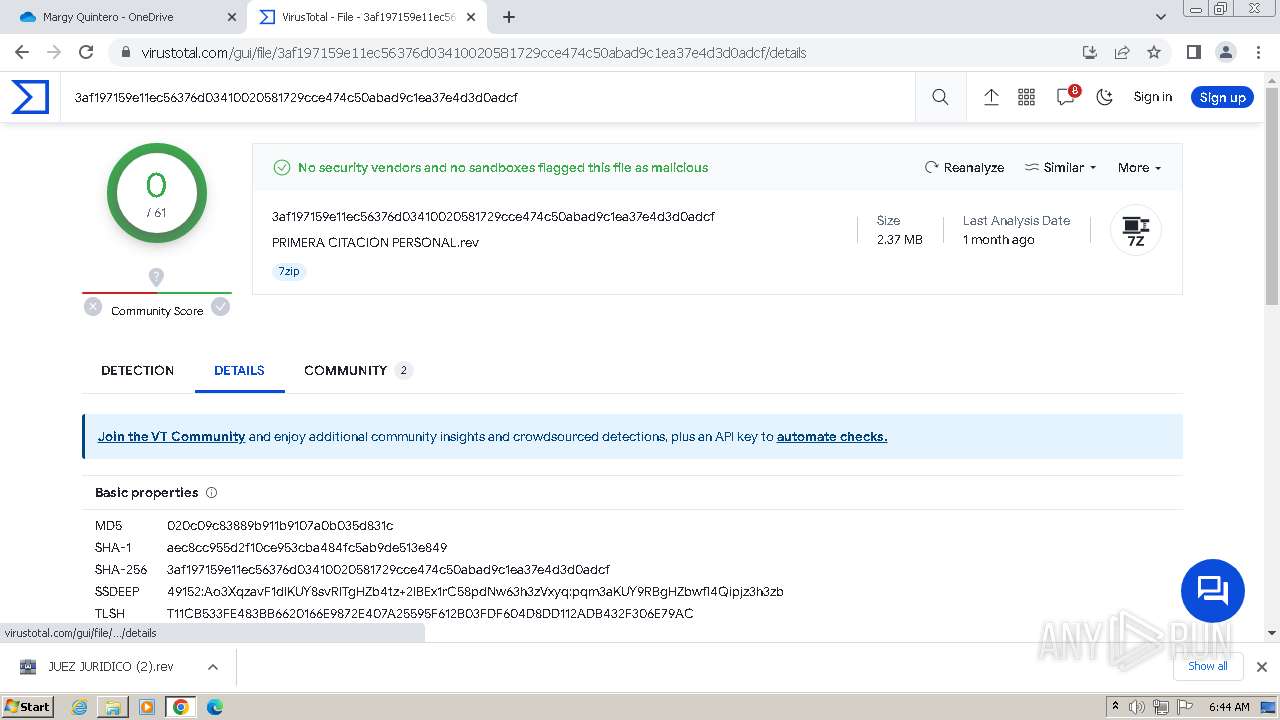
Task: Click Join the VT Community link
Action: click(171, 437)
